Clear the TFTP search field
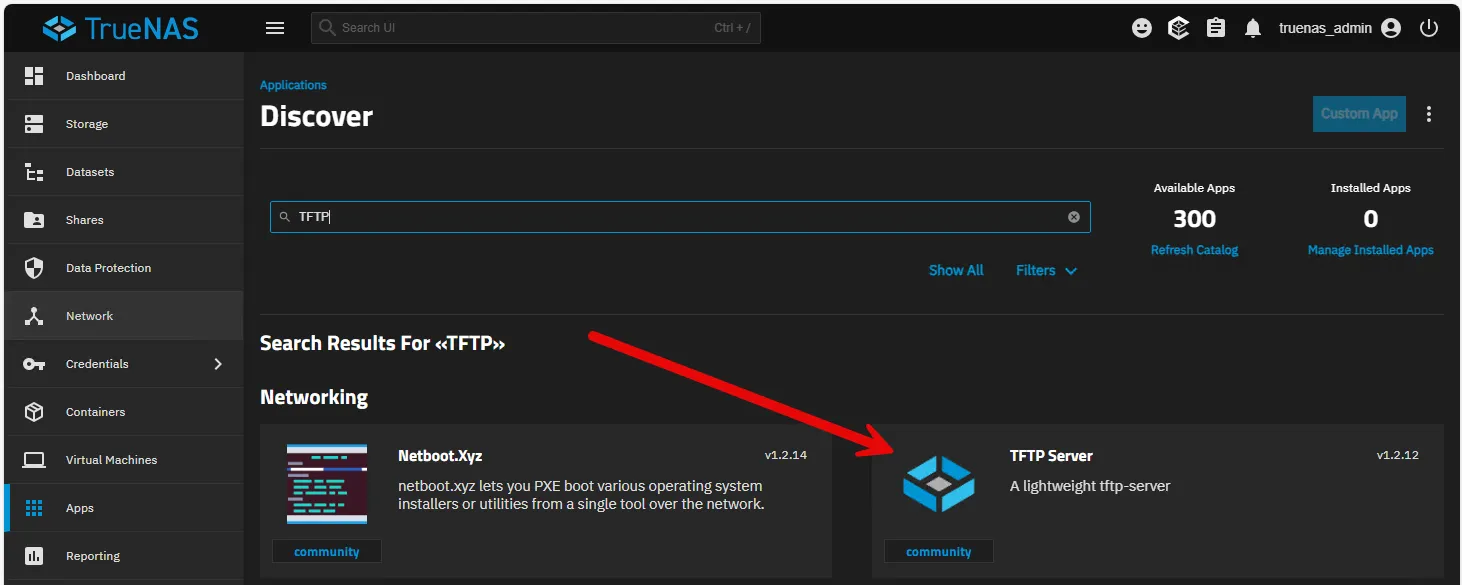 [x=1074, y=217]
